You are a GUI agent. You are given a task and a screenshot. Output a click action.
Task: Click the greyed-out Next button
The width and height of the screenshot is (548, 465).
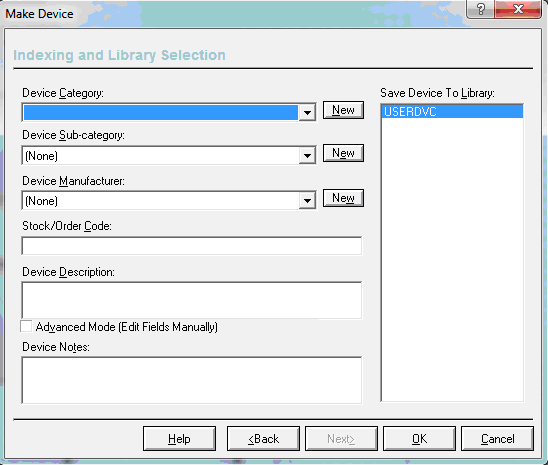[341, 438]
